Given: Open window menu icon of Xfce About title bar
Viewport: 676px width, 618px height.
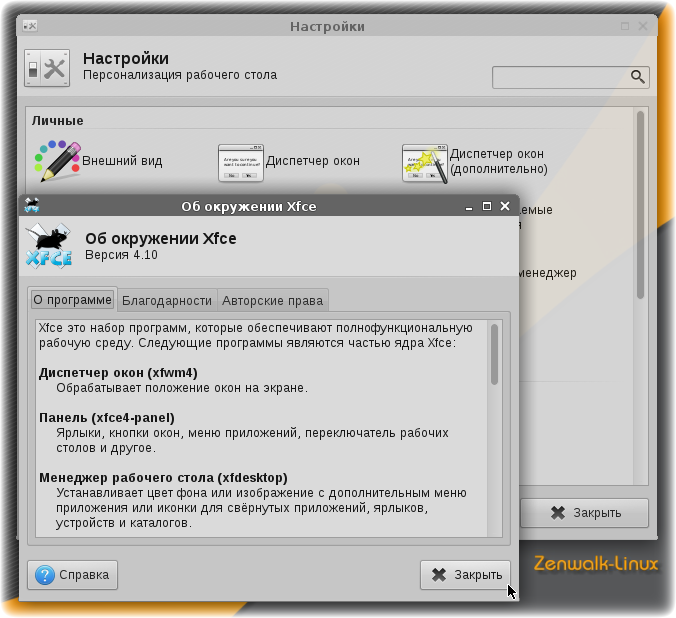Looking at the screenshot, I should pyautogui.click(x=32, y=205).
